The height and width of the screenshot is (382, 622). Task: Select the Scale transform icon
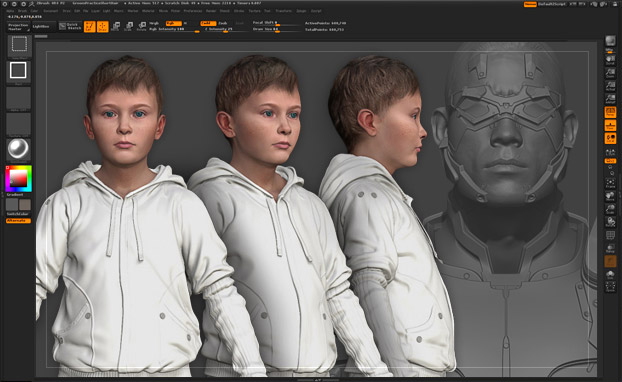tap(129, 27)
